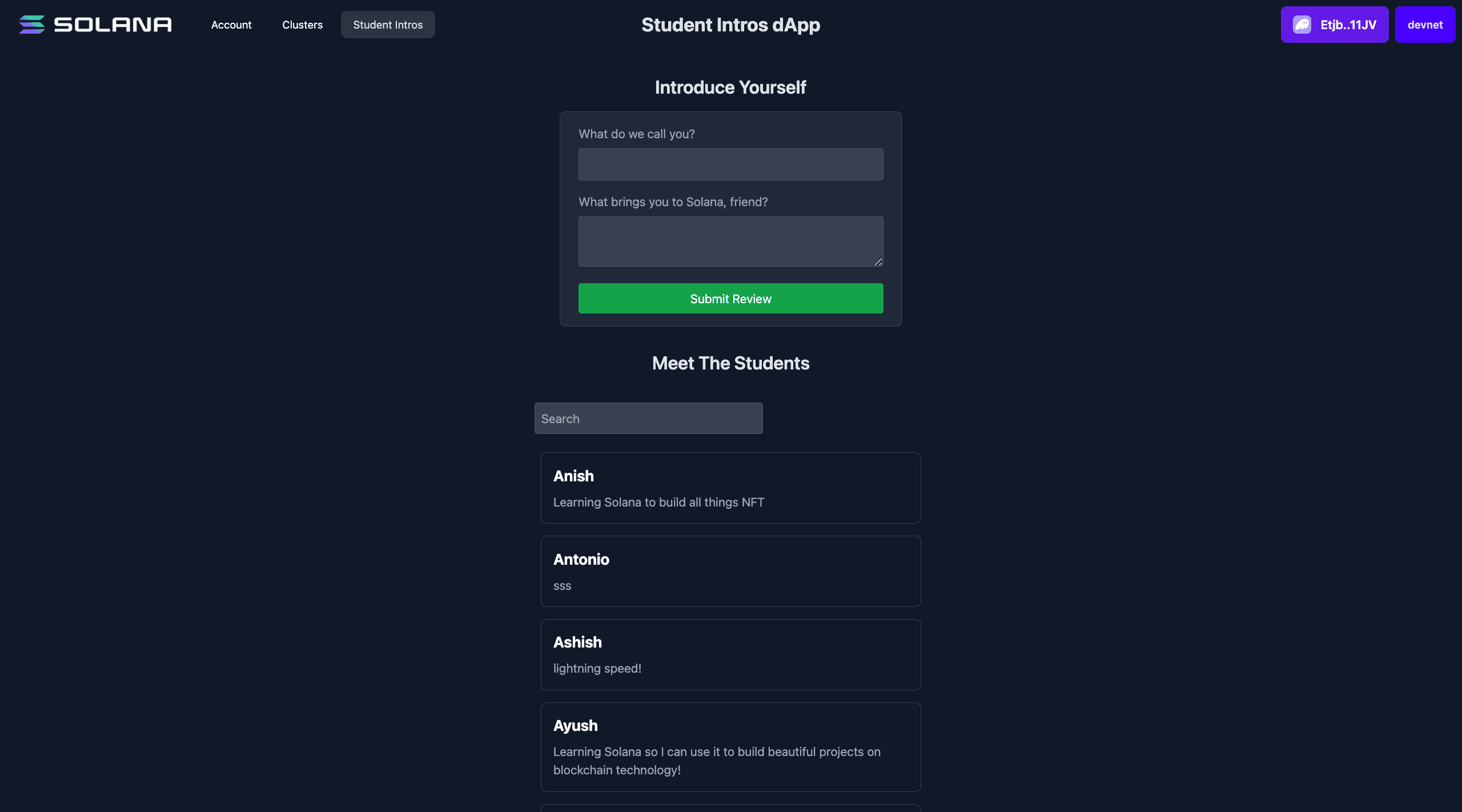Click the submit review green button
The height and width of the screenshot is (812, 1462).
731,298
